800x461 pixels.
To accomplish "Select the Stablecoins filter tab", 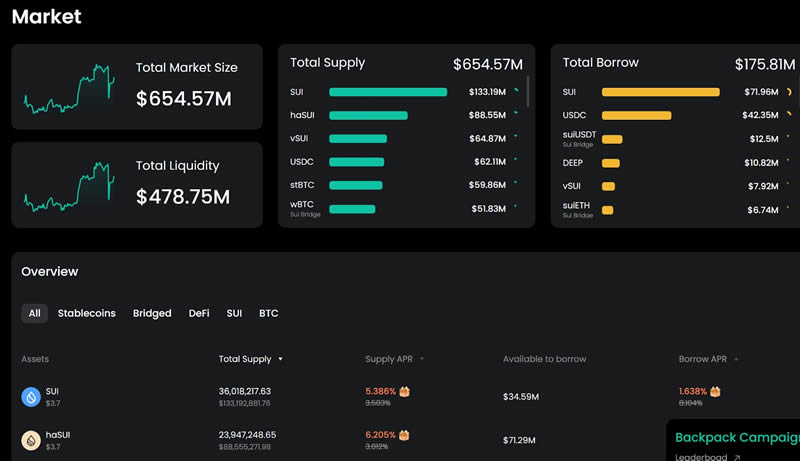I will coord(87,313).
